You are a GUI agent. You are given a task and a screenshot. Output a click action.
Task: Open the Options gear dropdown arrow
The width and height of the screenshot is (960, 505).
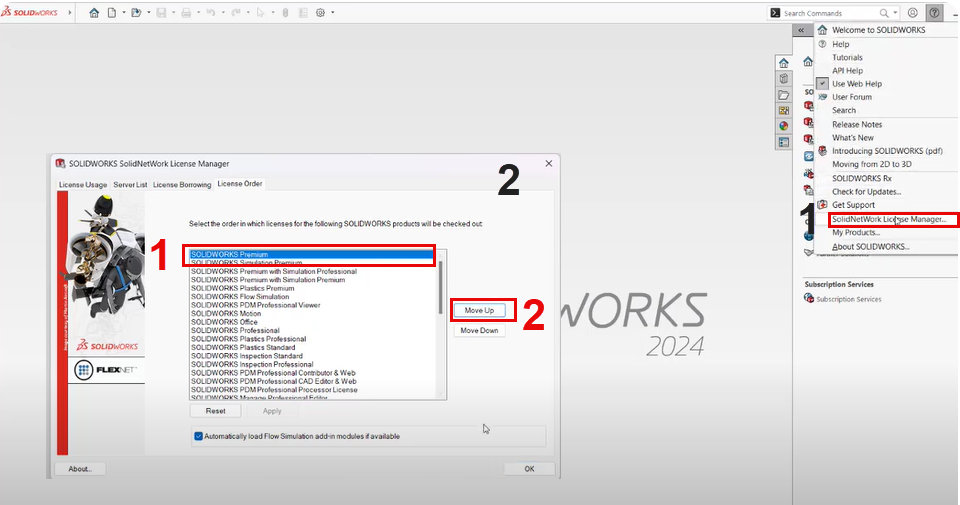[x=332, y=13]
